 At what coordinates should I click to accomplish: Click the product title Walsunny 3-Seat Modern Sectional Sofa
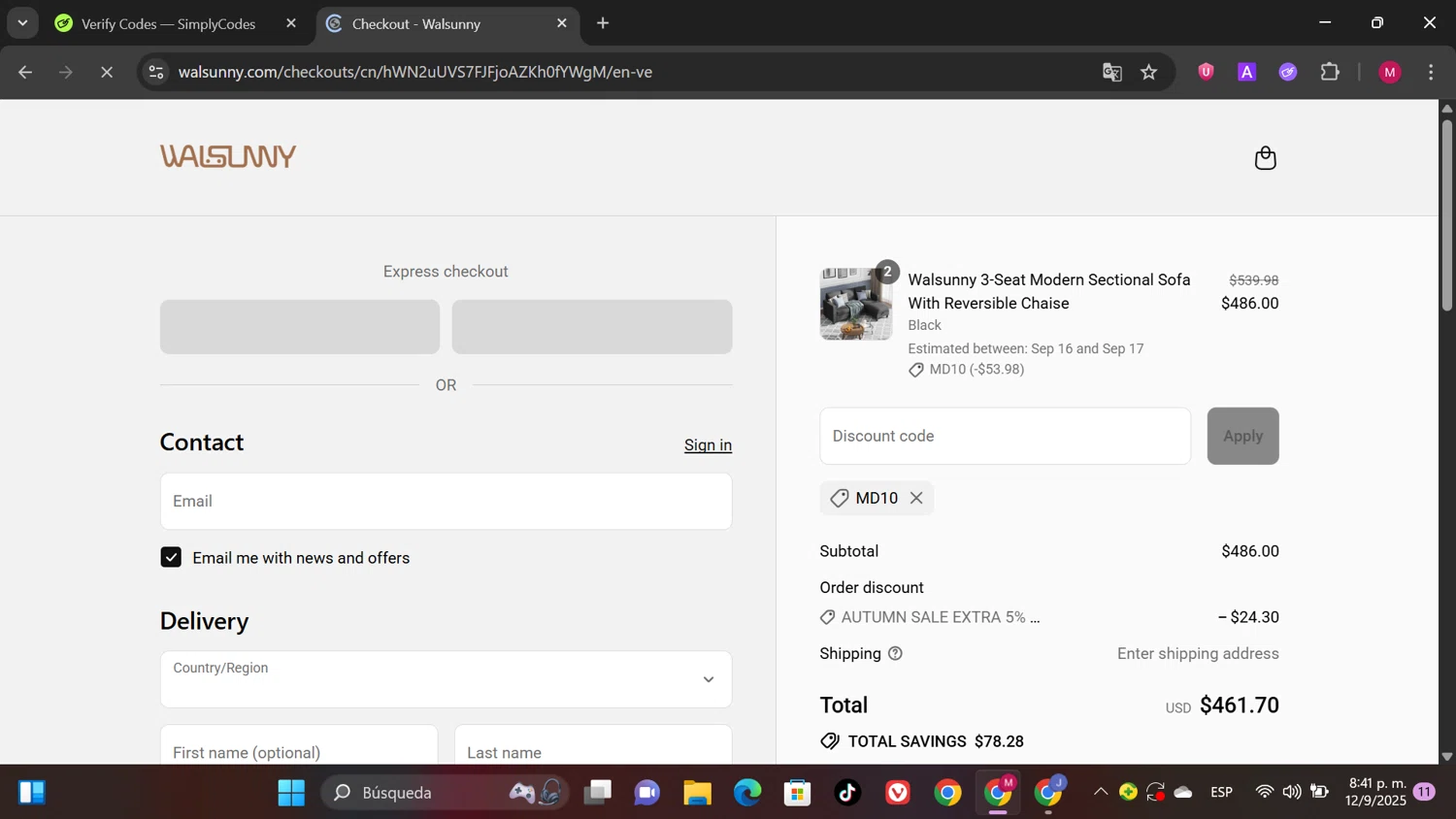point(1049,291)
